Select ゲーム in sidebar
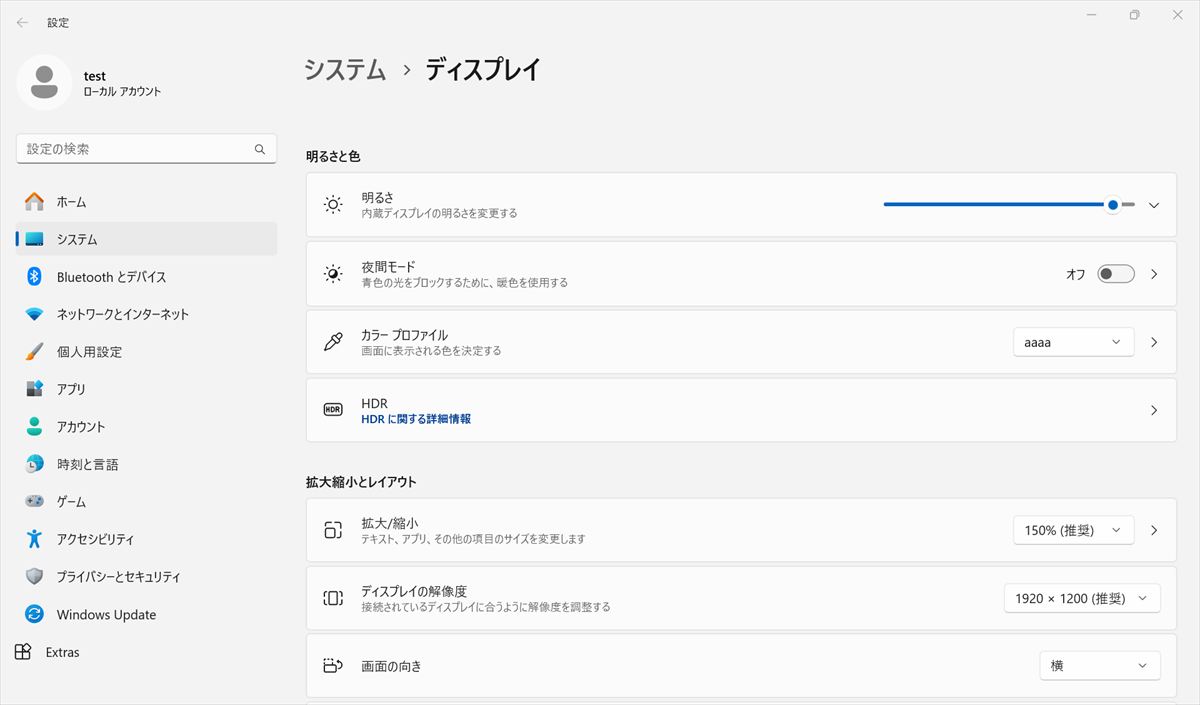Viewport: 1200px width, 705px height. (147, 501)
